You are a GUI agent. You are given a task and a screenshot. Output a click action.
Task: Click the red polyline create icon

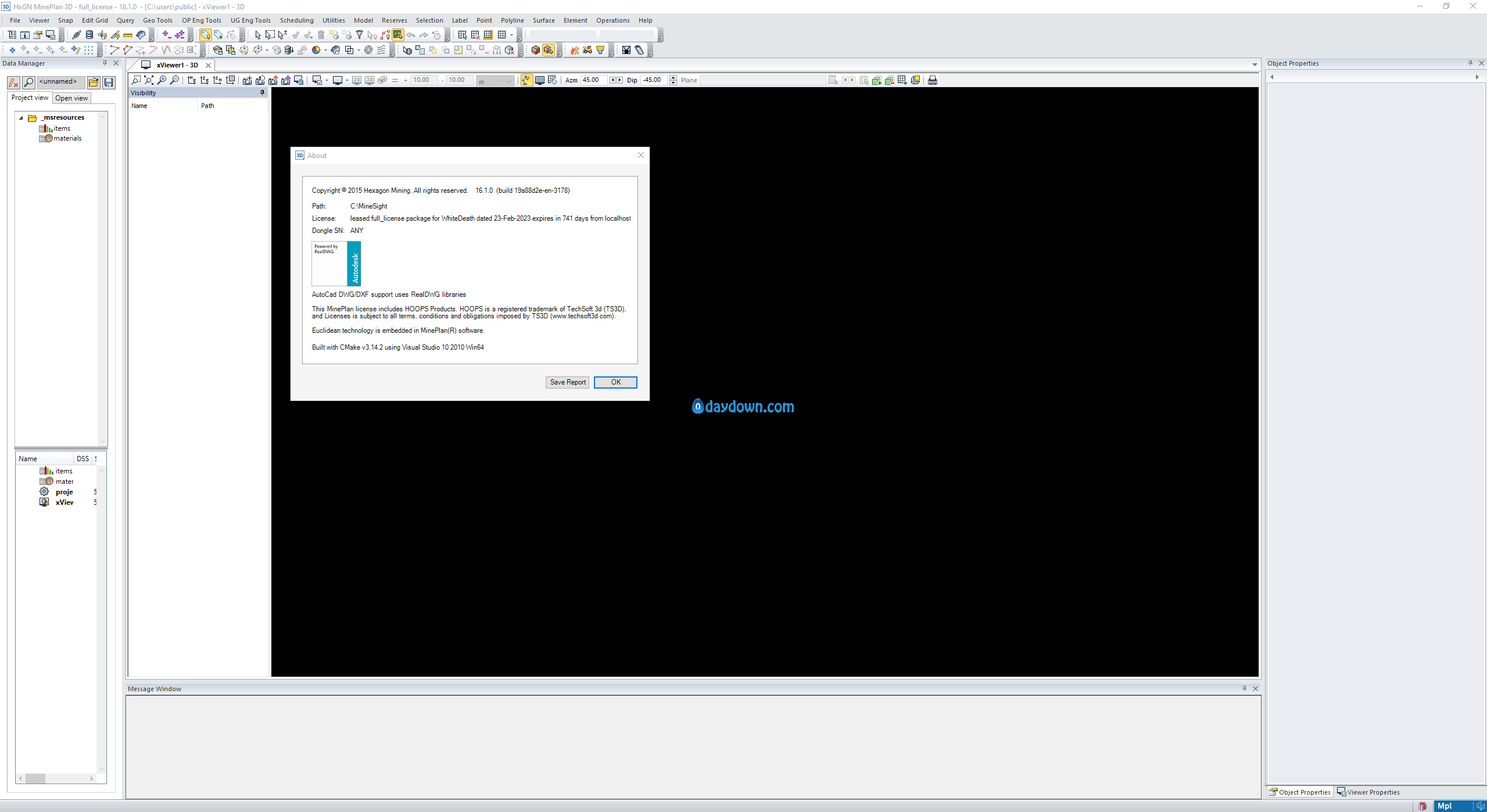pyautogui.click(x=114, y=50)
